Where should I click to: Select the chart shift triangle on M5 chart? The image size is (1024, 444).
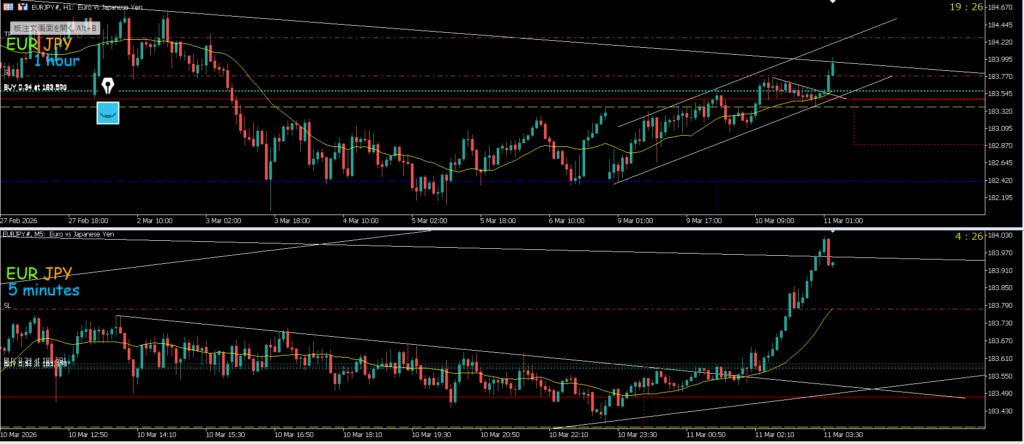pos(833,231)
